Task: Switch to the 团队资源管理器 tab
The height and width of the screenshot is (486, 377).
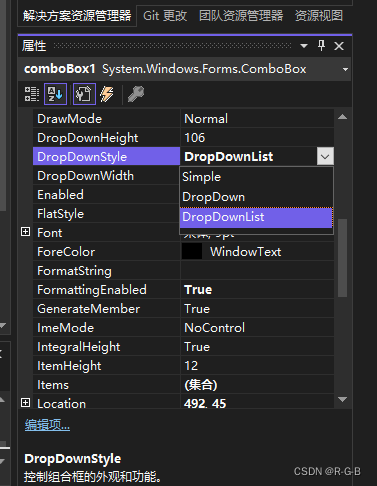Action: pos(241,16)
